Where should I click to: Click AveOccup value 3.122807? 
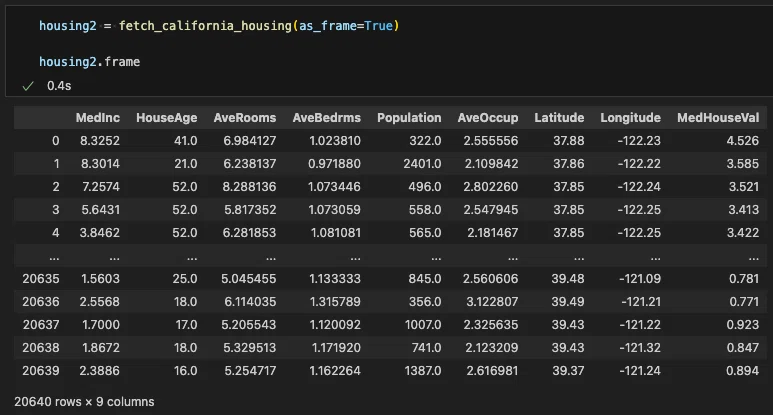pyautogui.click(x=492, y=302)
